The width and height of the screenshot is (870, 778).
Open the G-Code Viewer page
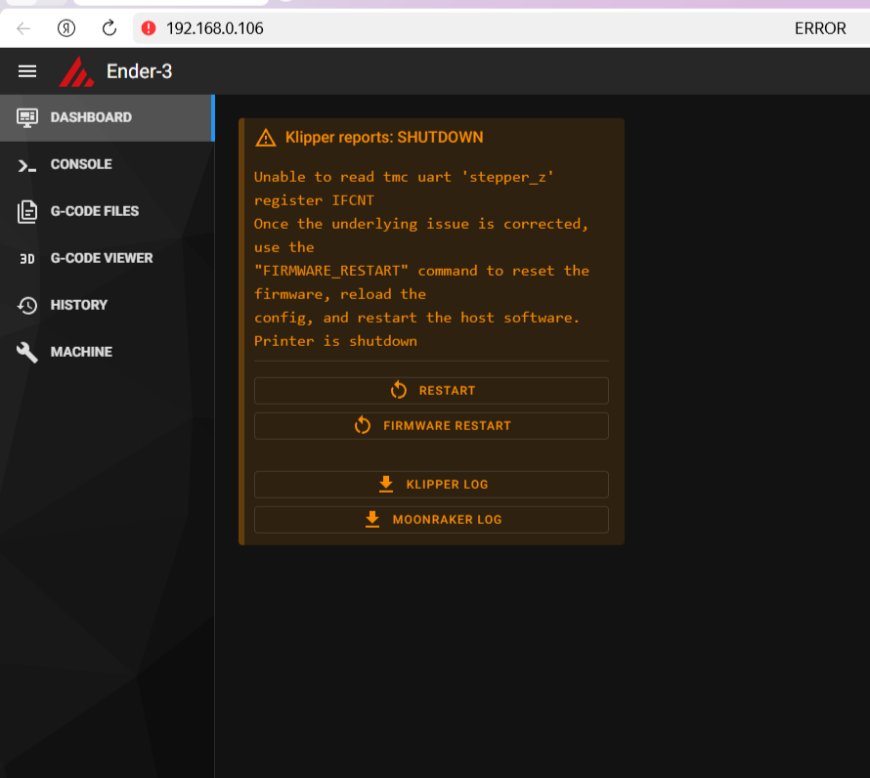[107, 259]
